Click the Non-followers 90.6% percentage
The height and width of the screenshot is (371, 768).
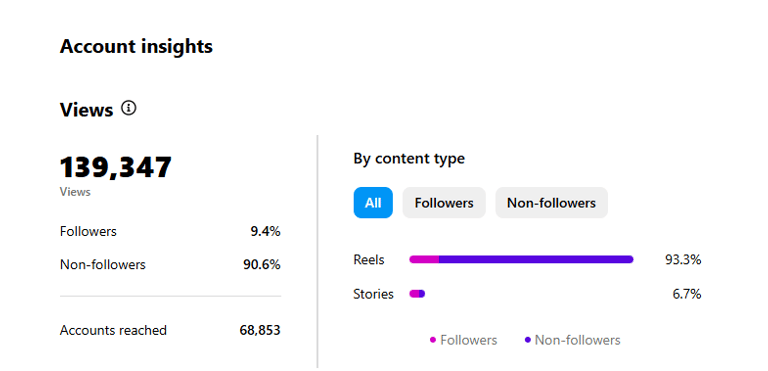pos(262,265)
